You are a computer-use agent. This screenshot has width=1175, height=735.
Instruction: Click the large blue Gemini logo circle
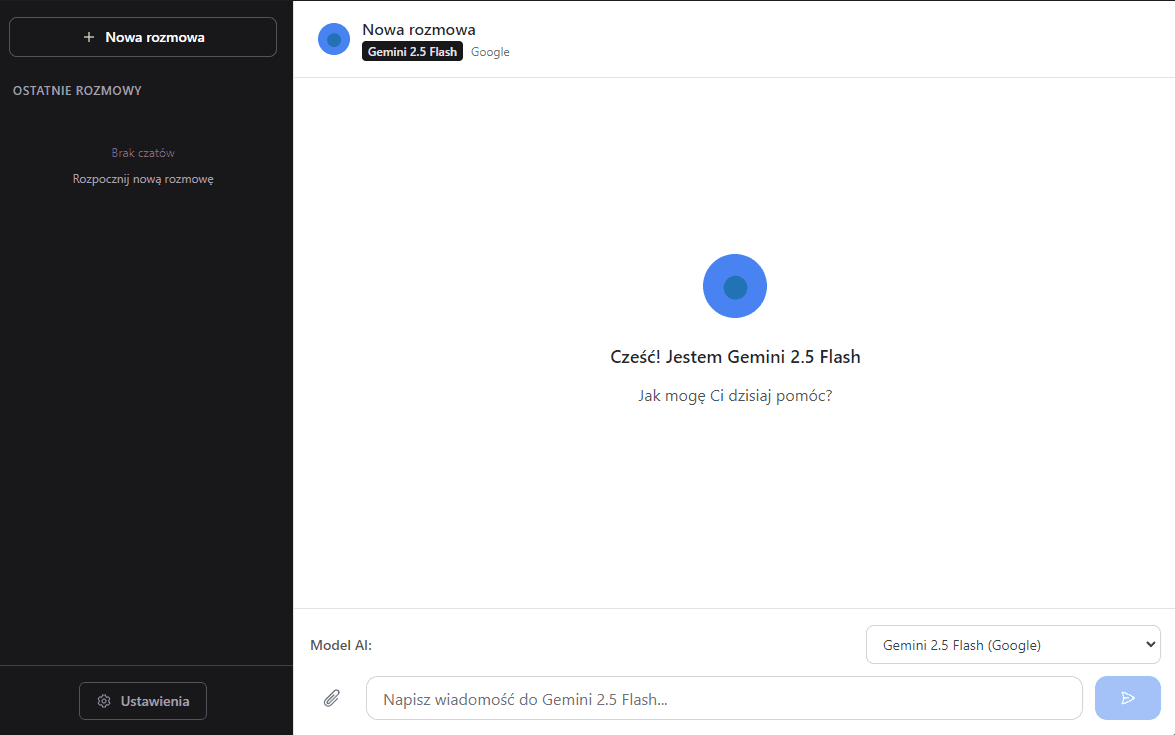[x=735, y=286]
